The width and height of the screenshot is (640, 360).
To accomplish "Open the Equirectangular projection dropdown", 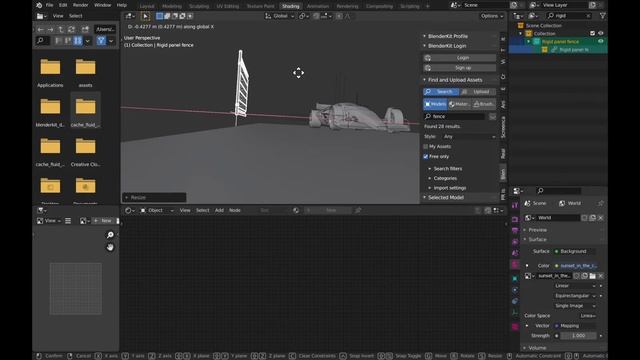I will coord(575,296).
